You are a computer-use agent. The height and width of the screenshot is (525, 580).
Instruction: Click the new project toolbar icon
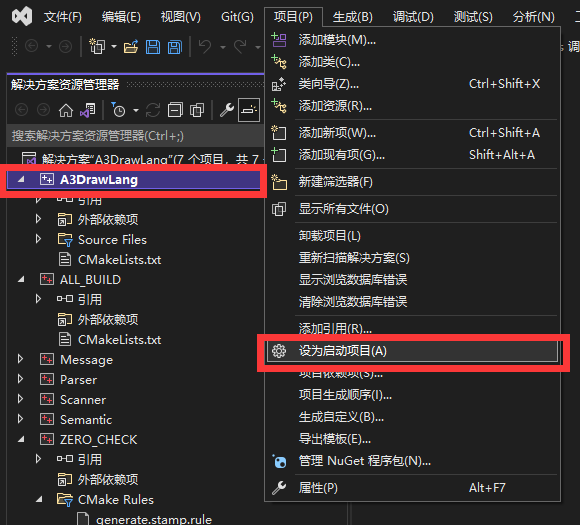click(97, 47)
